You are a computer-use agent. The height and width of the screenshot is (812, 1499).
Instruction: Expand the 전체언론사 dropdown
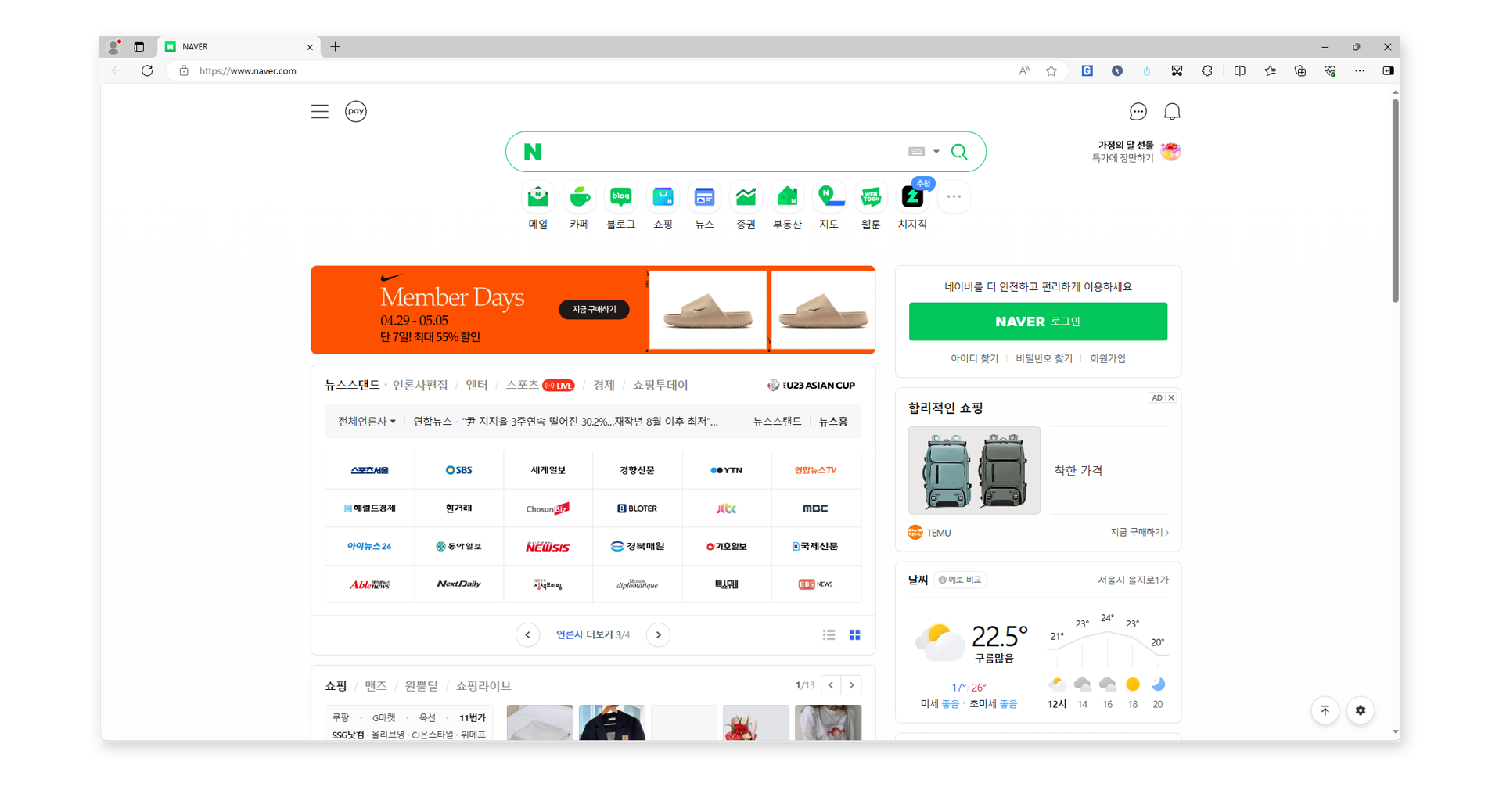click(x=366, y=421)
